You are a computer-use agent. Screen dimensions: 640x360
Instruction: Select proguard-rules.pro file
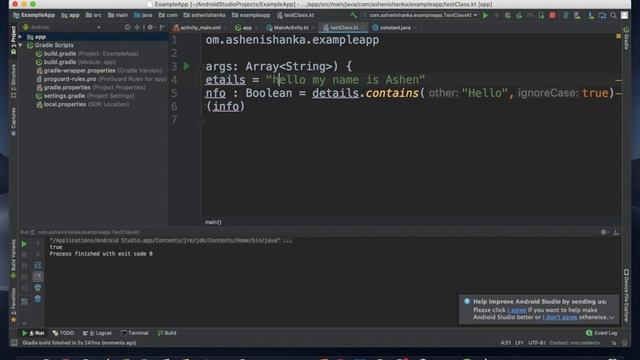(x=102, y=79)
